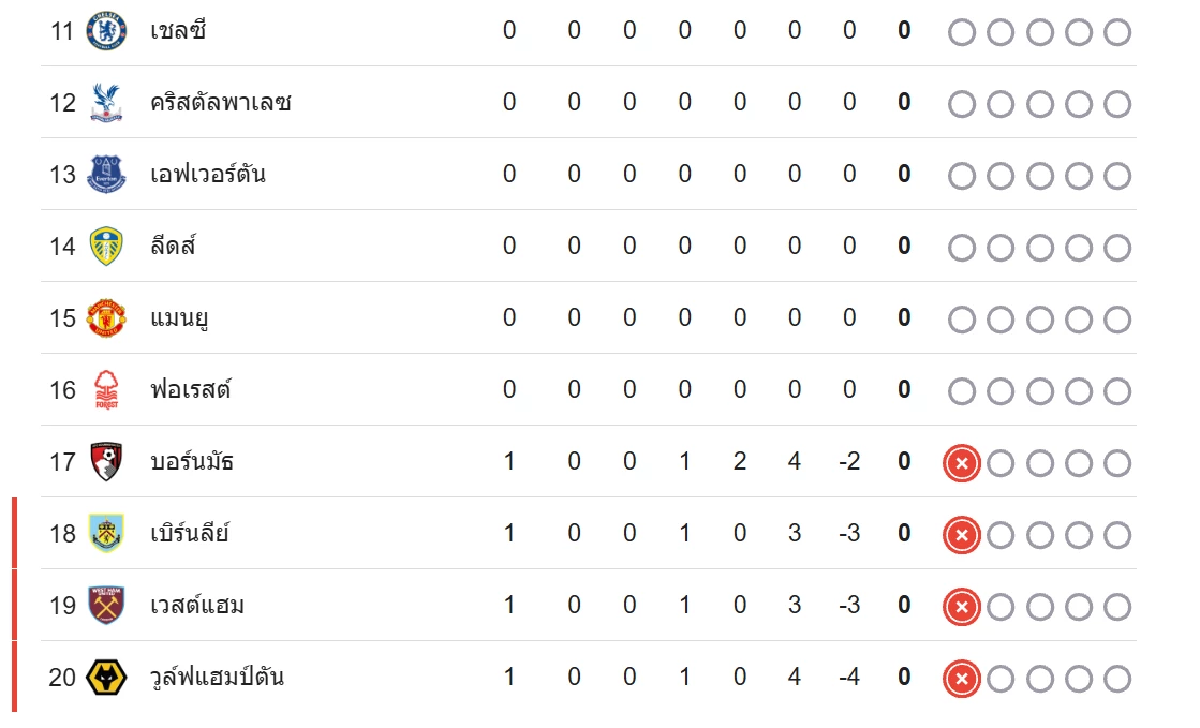Open team name เชลซี

click(178, 31)
